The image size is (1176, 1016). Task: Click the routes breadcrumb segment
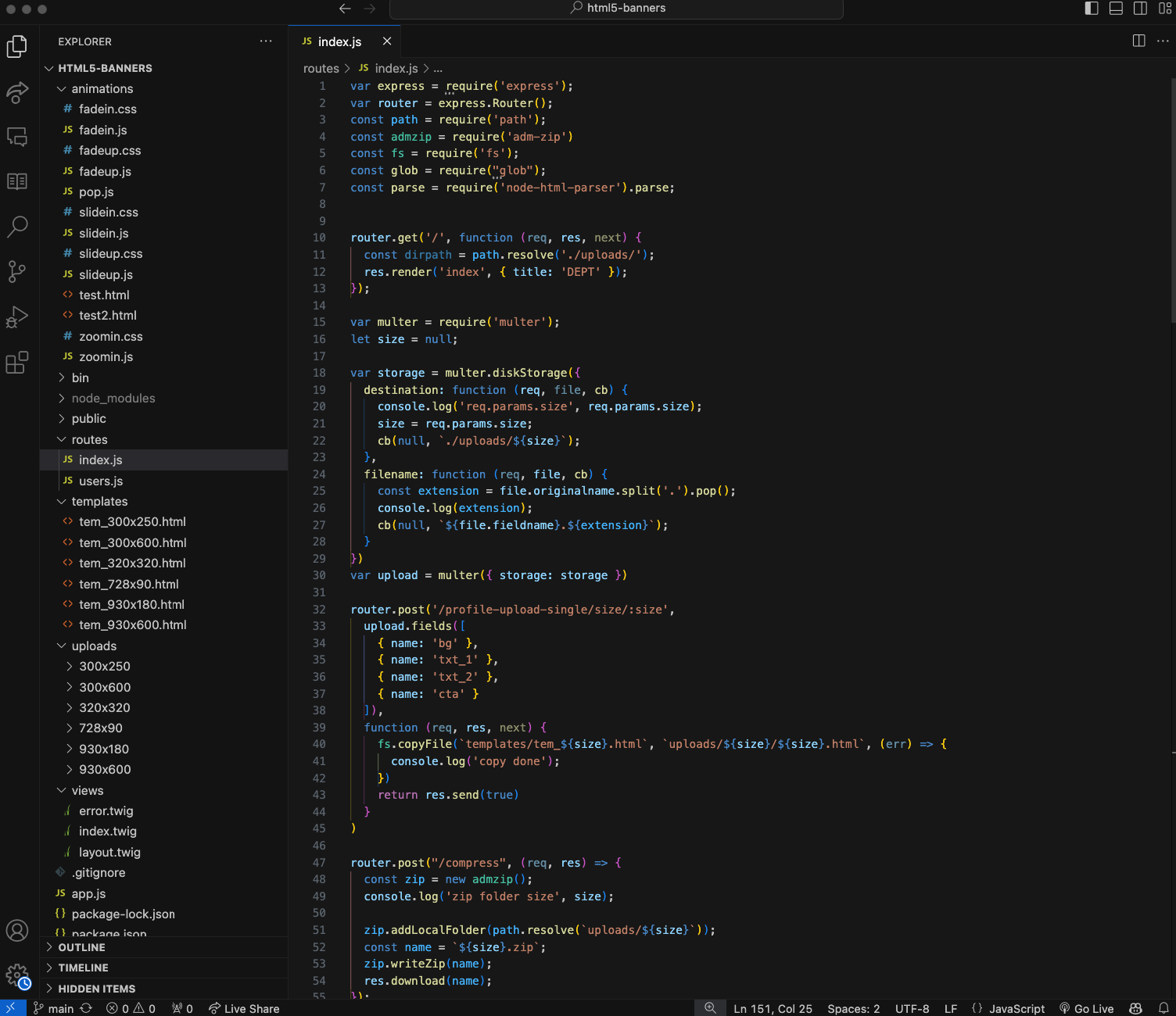coord(321,69)
